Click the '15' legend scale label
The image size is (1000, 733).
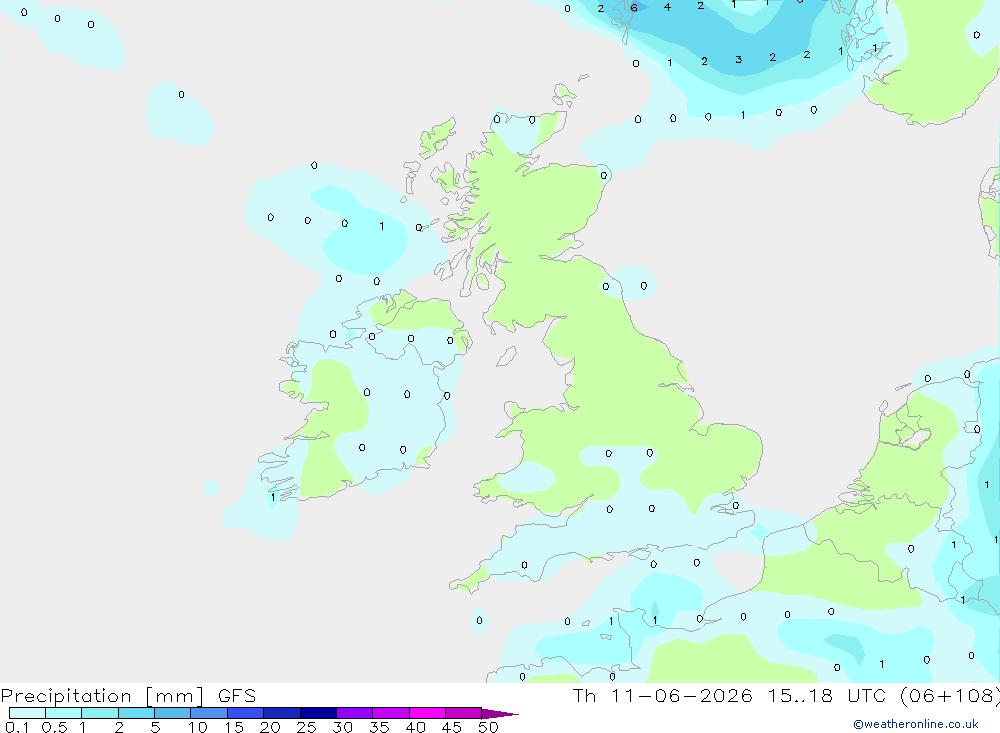234,727
